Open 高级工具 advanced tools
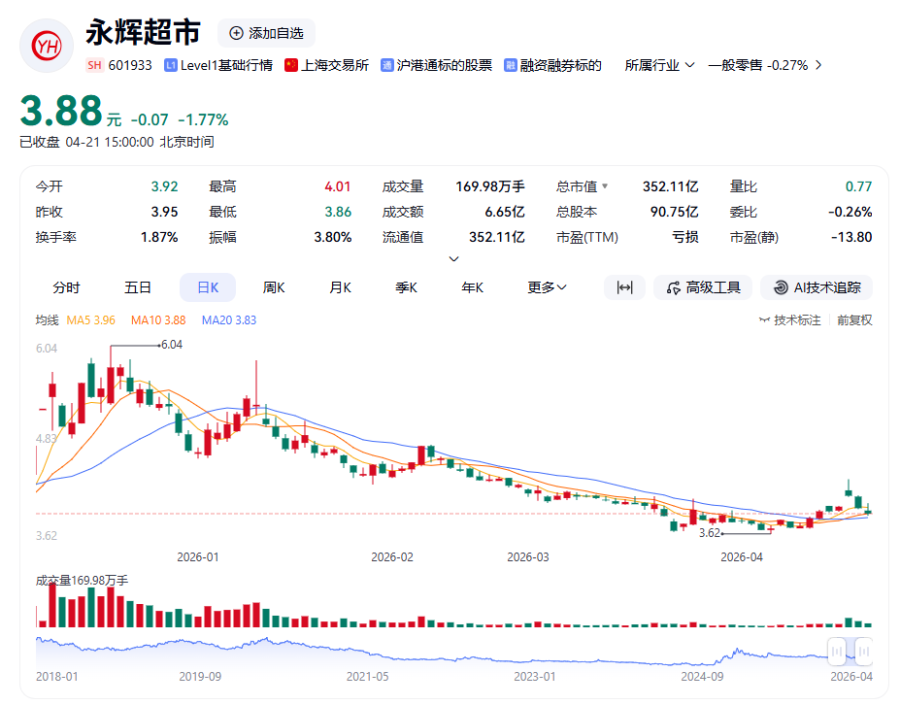 pos(702,288)
